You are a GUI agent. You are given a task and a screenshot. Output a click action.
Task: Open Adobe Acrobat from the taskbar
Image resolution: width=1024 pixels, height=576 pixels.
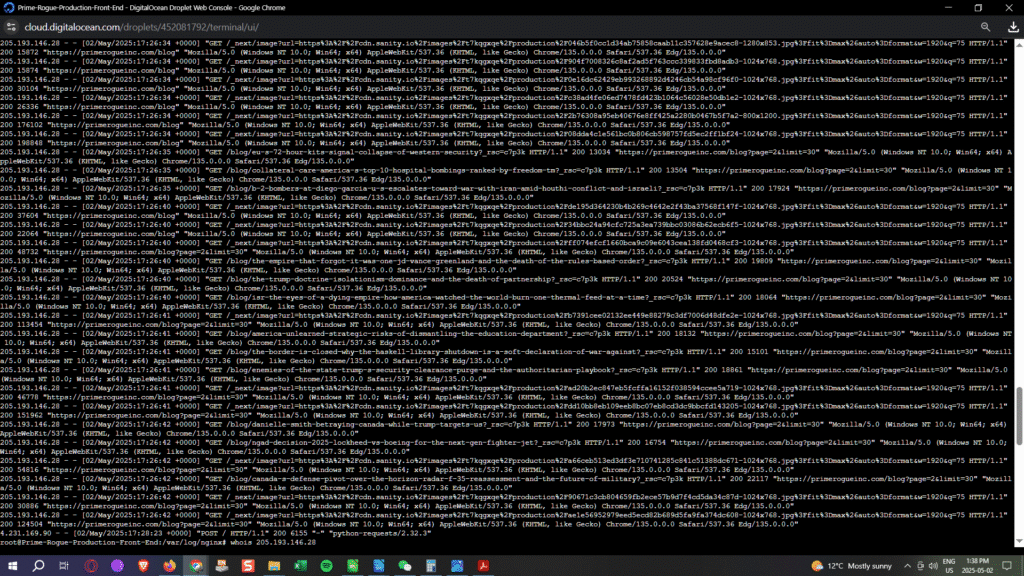click(482, 565)
